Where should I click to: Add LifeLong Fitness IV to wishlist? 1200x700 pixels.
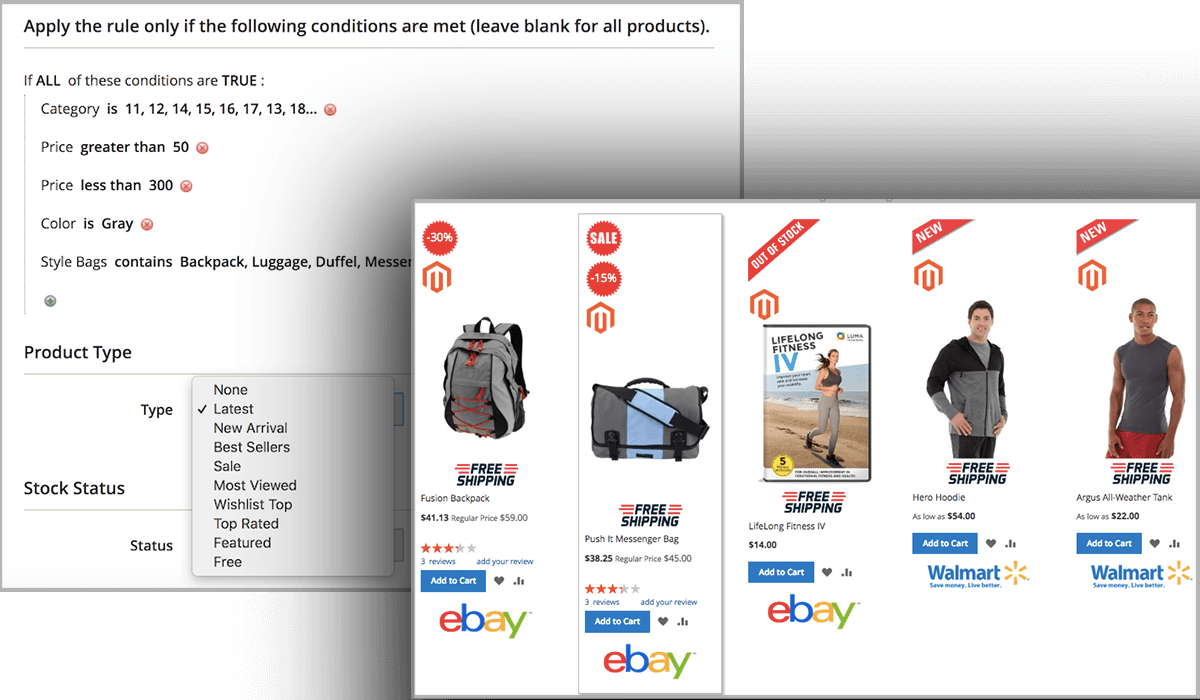(x=827, y=573)
